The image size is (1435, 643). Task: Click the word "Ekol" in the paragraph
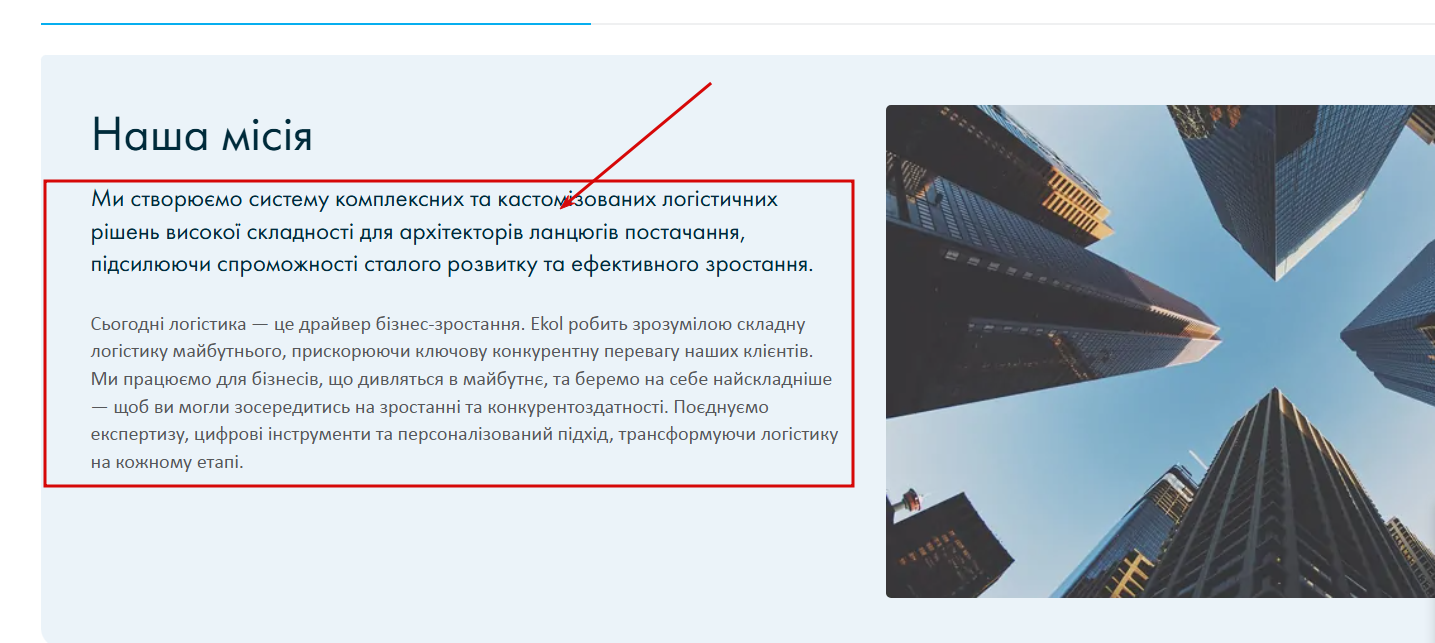[548, 324]
